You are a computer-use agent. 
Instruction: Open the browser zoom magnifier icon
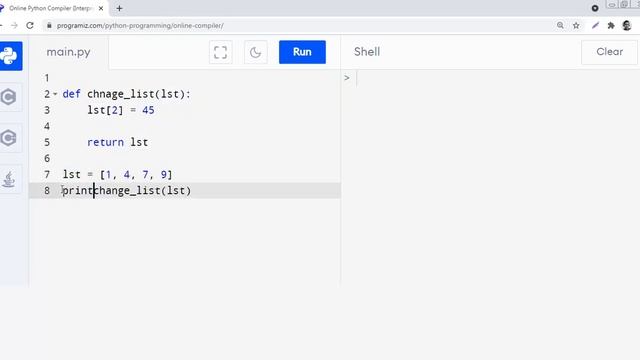coord(560,25)
